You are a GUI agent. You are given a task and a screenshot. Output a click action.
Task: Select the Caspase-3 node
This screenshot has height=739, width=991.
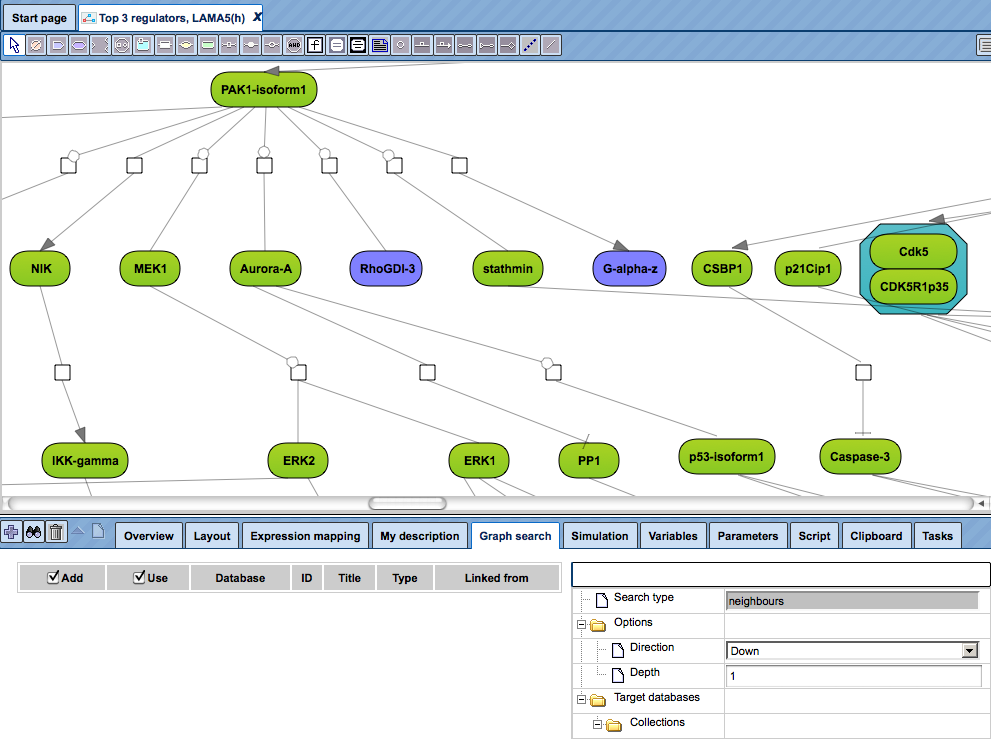coord(860,456)
